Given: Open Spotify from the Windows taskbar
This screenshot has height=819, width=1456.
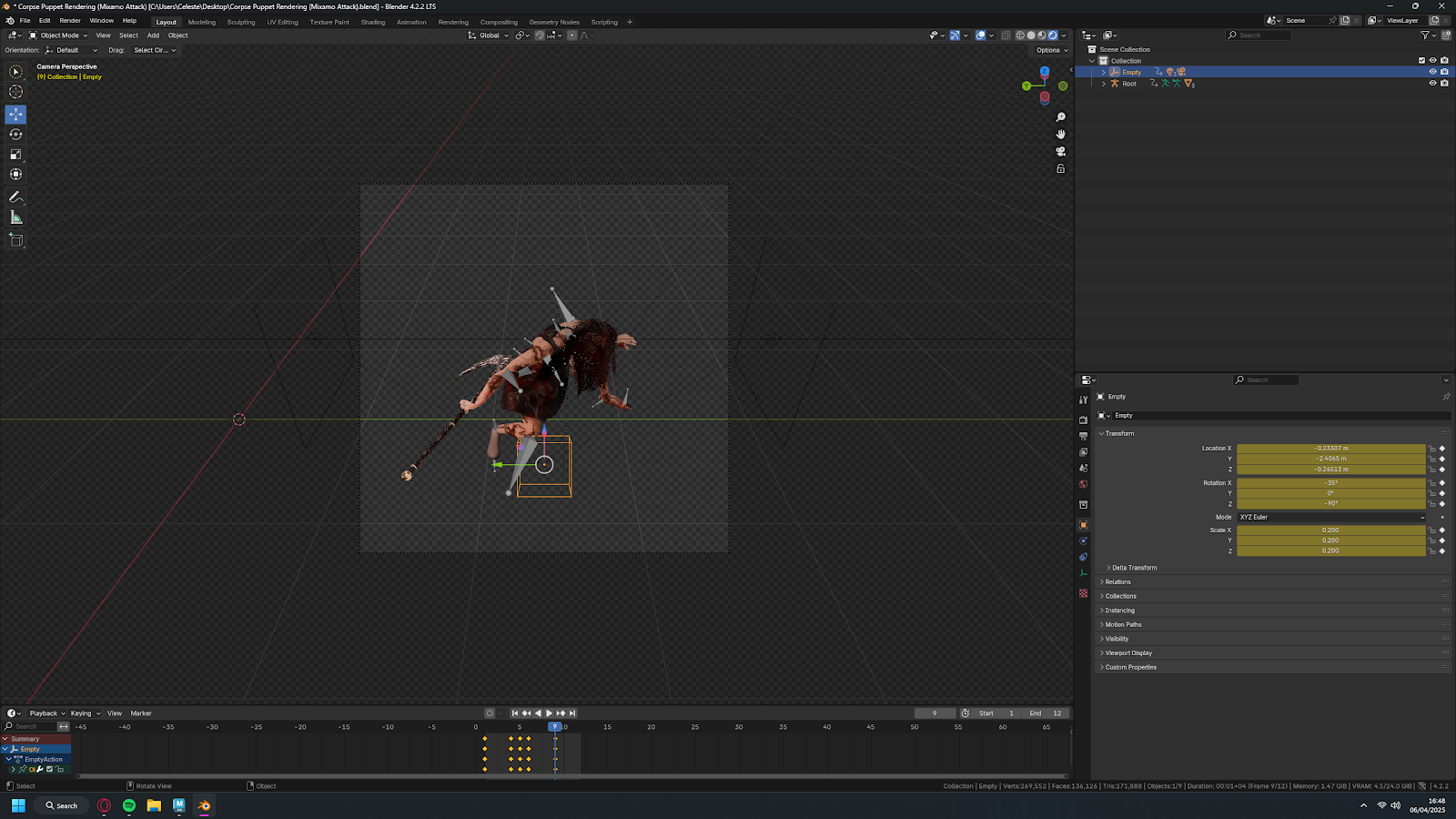Looking at the screenshot, I should point(129,805).
